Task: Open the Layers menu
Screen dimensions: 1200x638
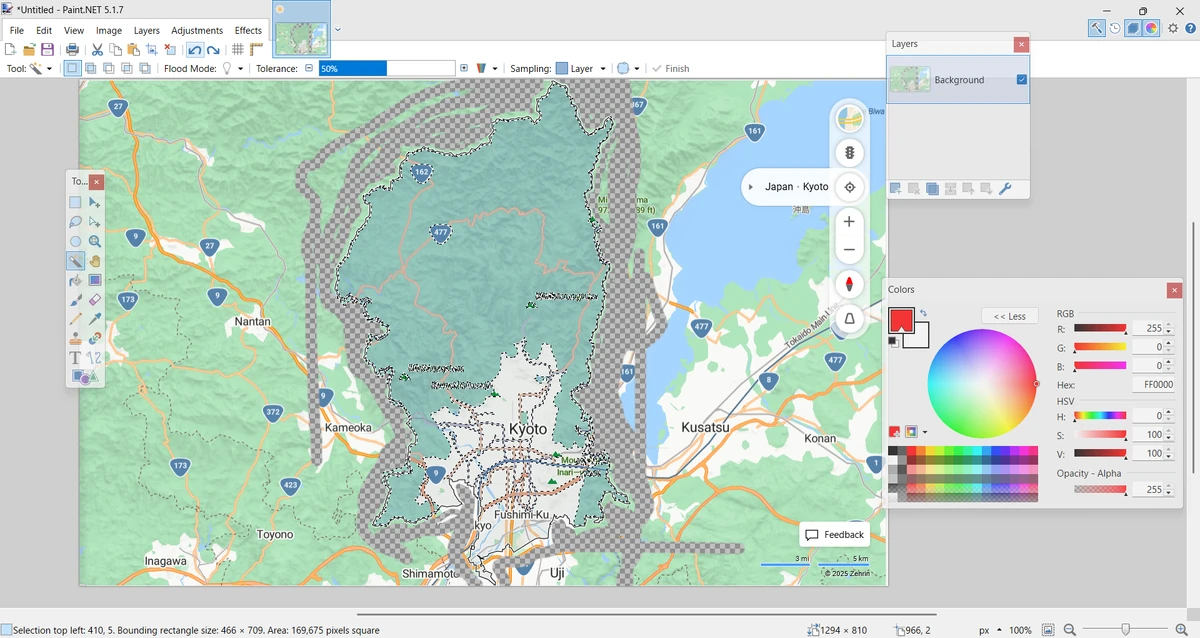Action: 147,30
